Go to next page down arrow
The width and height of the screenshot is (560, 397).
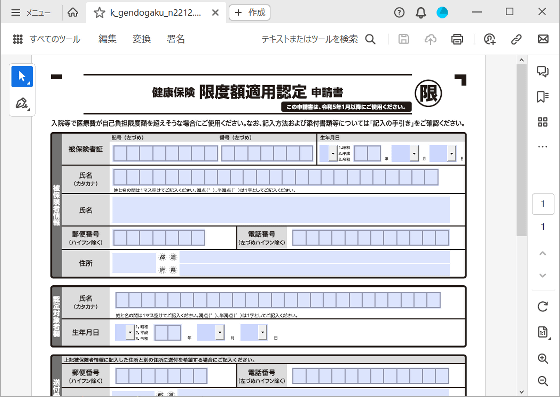click(x=542, y=276)
